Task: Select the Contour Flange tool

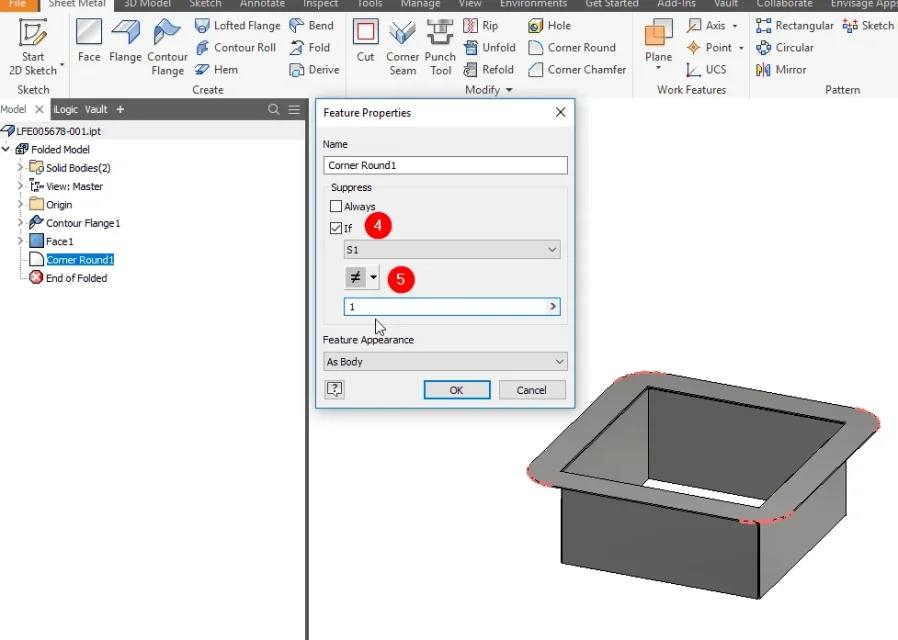Action: pos(167,47)
